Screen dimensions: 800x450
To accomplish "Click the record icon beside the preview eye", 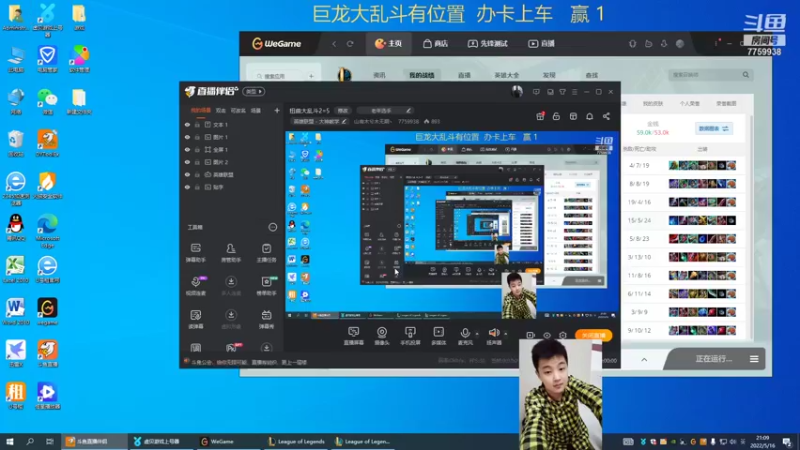I will click(531, 335).
